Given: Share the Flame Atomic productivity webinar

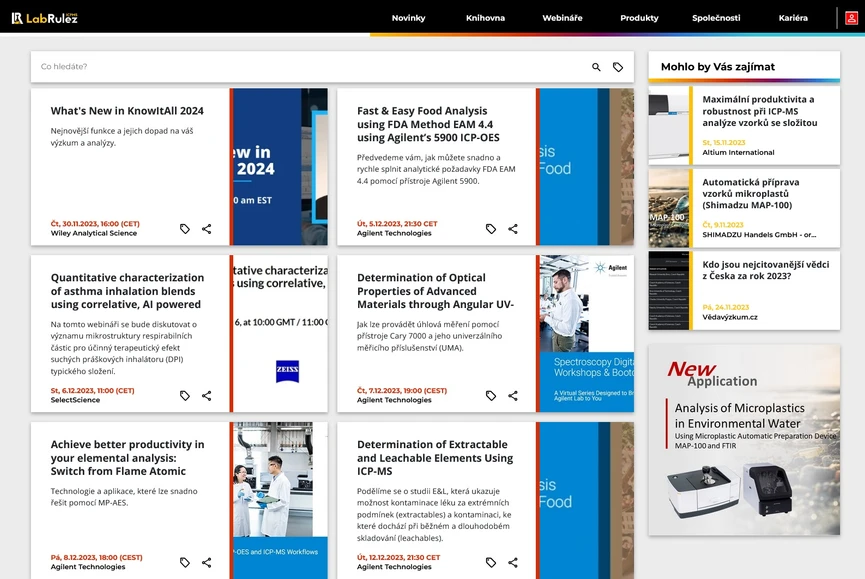Looking at the screenshot, I should click(x=206, y=562).
